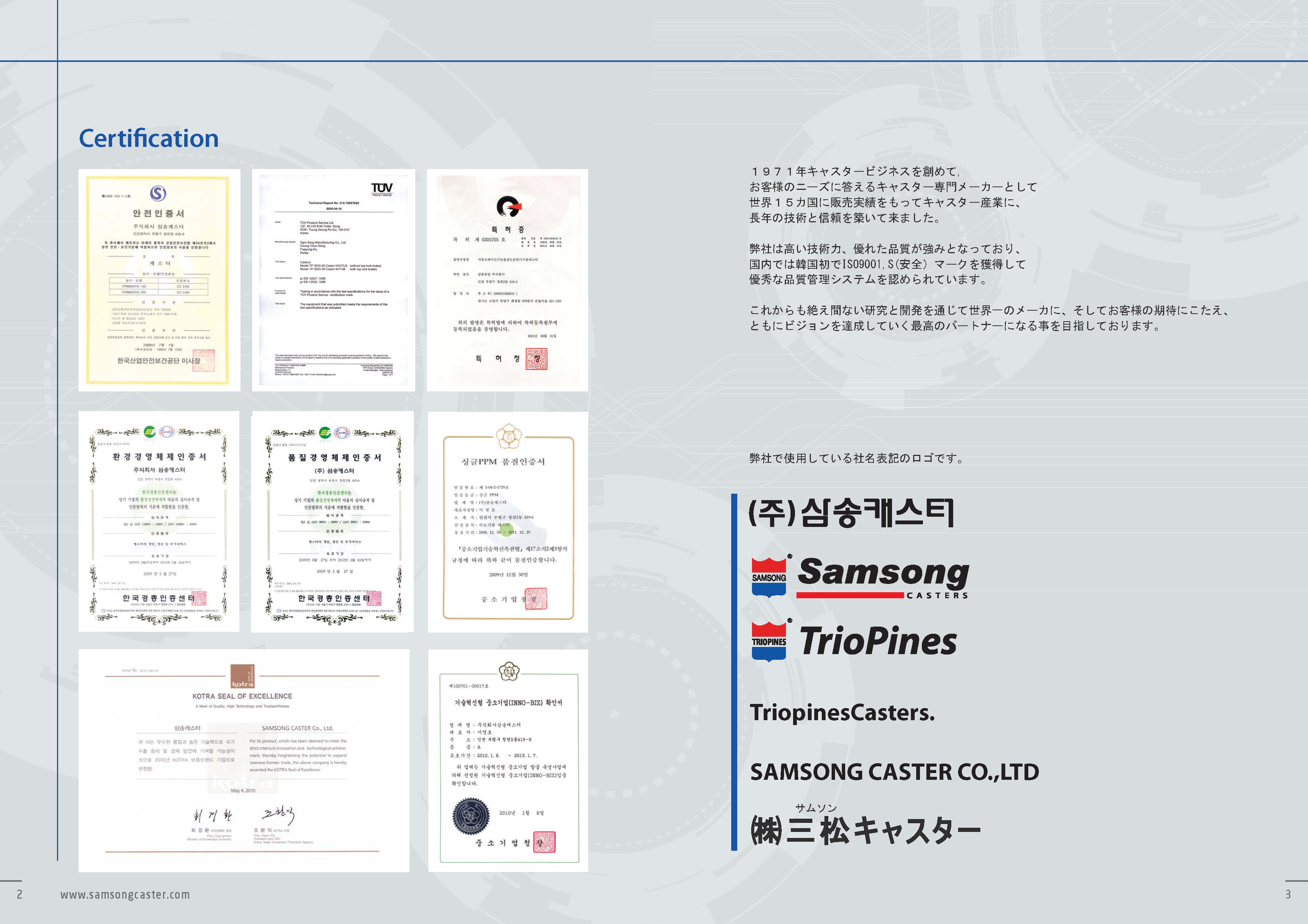Viewport: 1308px width, 924px height.
Task: Click the red stamp on the INNO-BIZ certificate
Action: [544, 842]
